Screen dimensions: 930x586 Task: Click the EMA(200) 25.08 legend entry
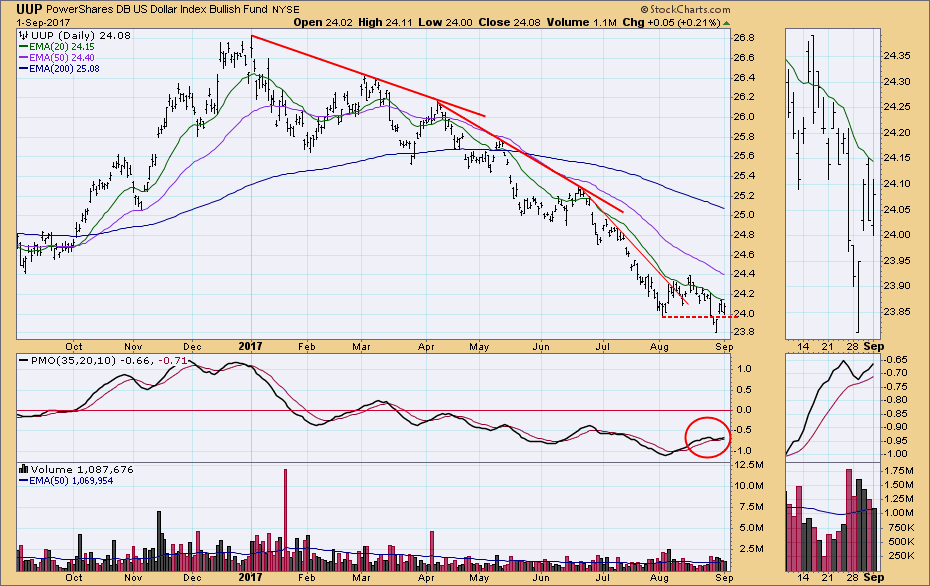[x=59, y=69]
